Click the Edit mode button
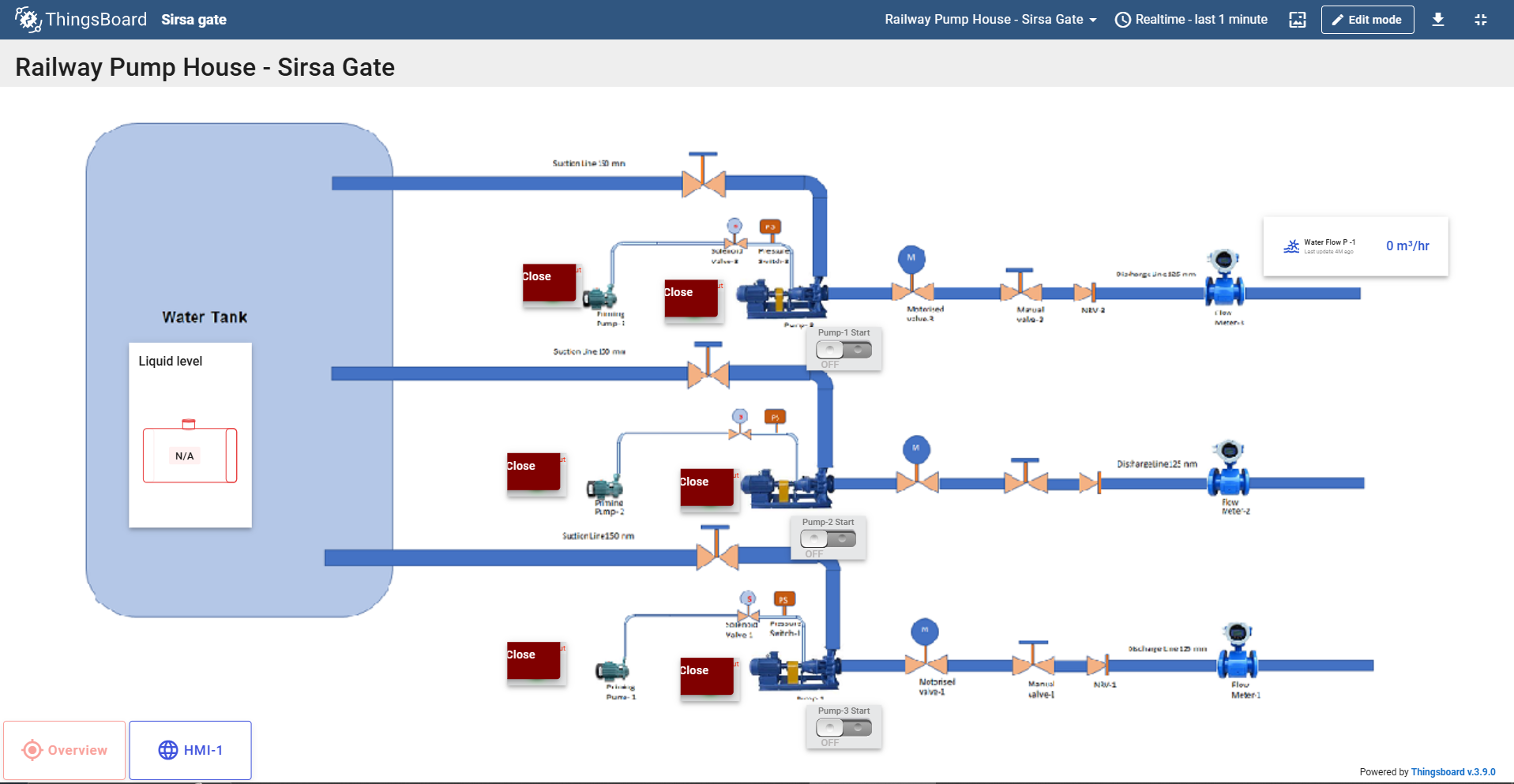 click(1367, 20)
